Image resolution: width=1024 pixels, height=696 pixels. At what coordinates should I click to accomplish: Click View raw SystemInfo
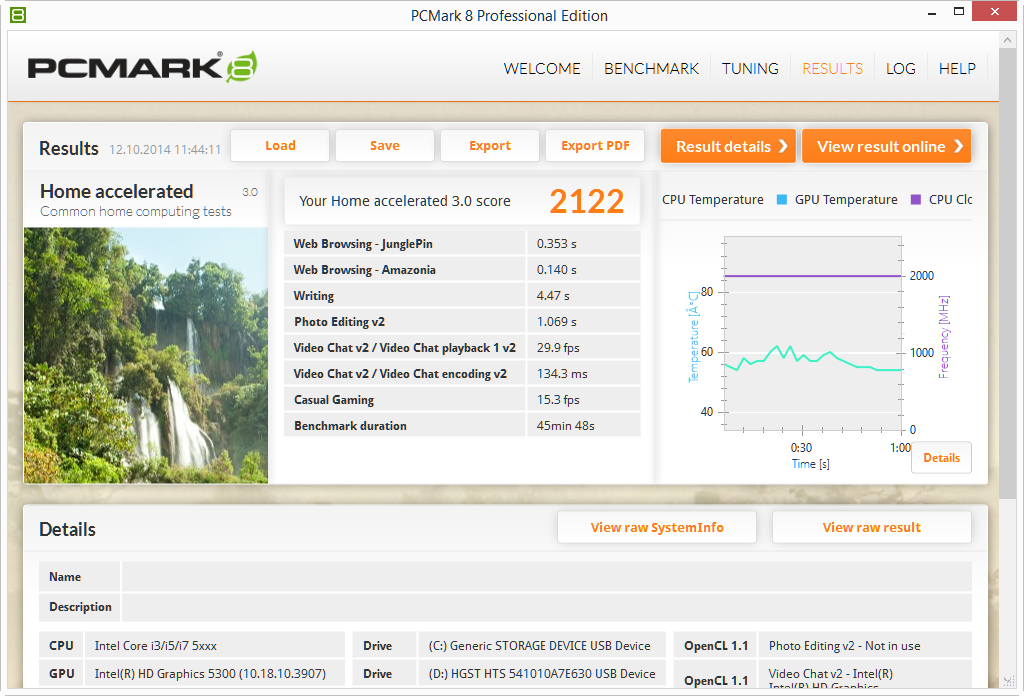tap(657, 528)
